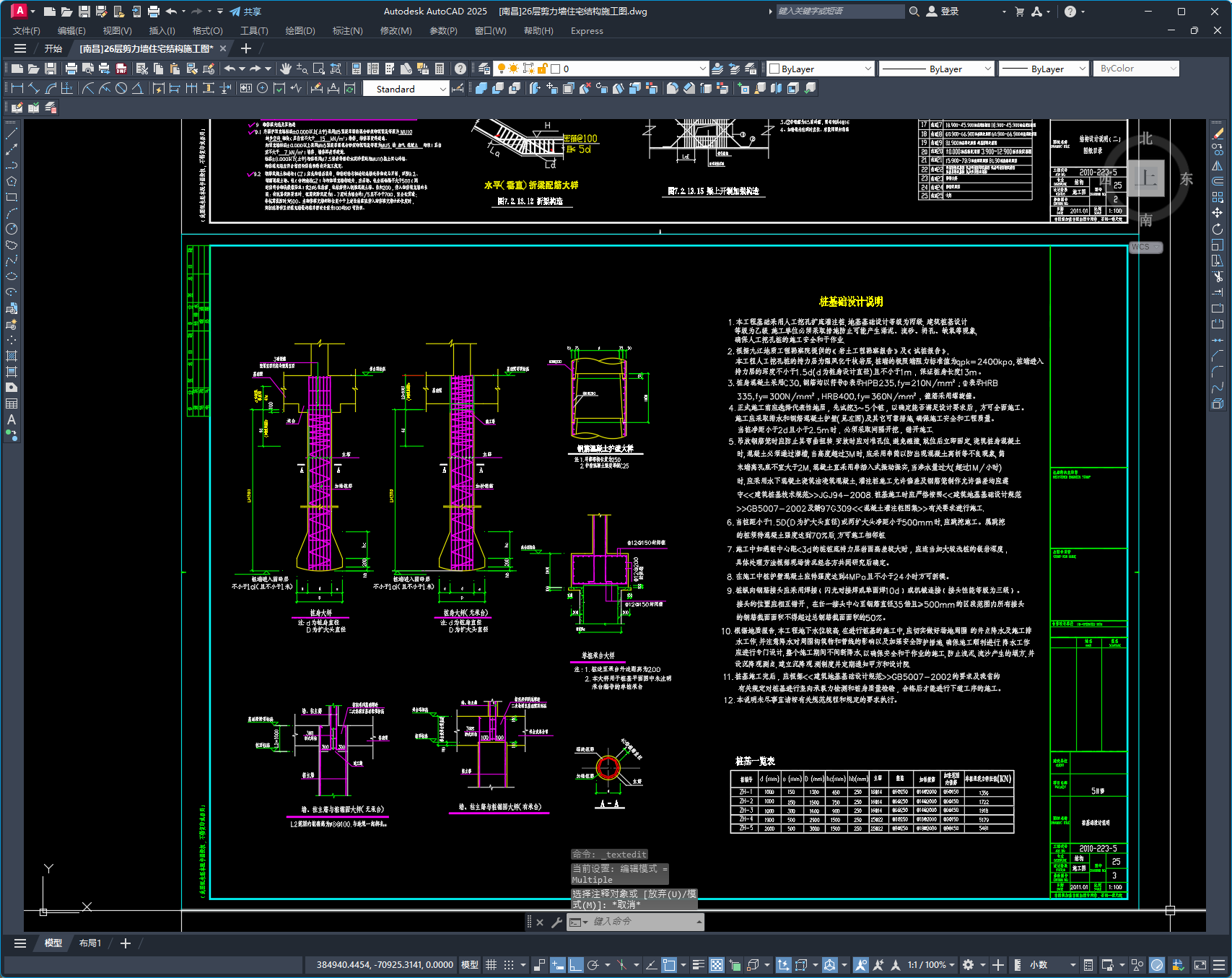1232x978 pixels.
Task: Click 登录 sign-in button
Action: (943, 12)
